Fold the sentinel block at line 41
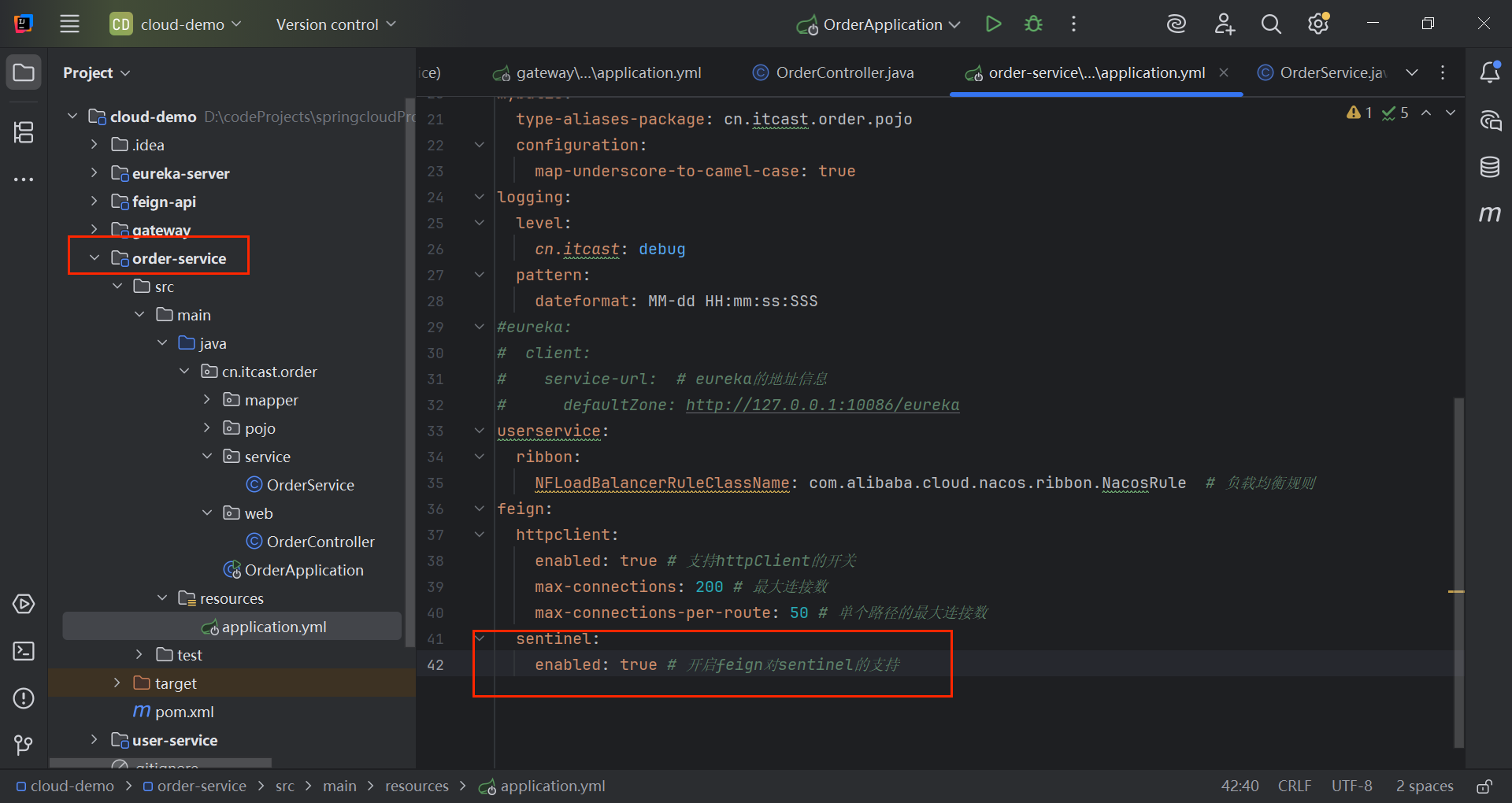This screenshot has width=1512, height=803. (x=479, y=638)
